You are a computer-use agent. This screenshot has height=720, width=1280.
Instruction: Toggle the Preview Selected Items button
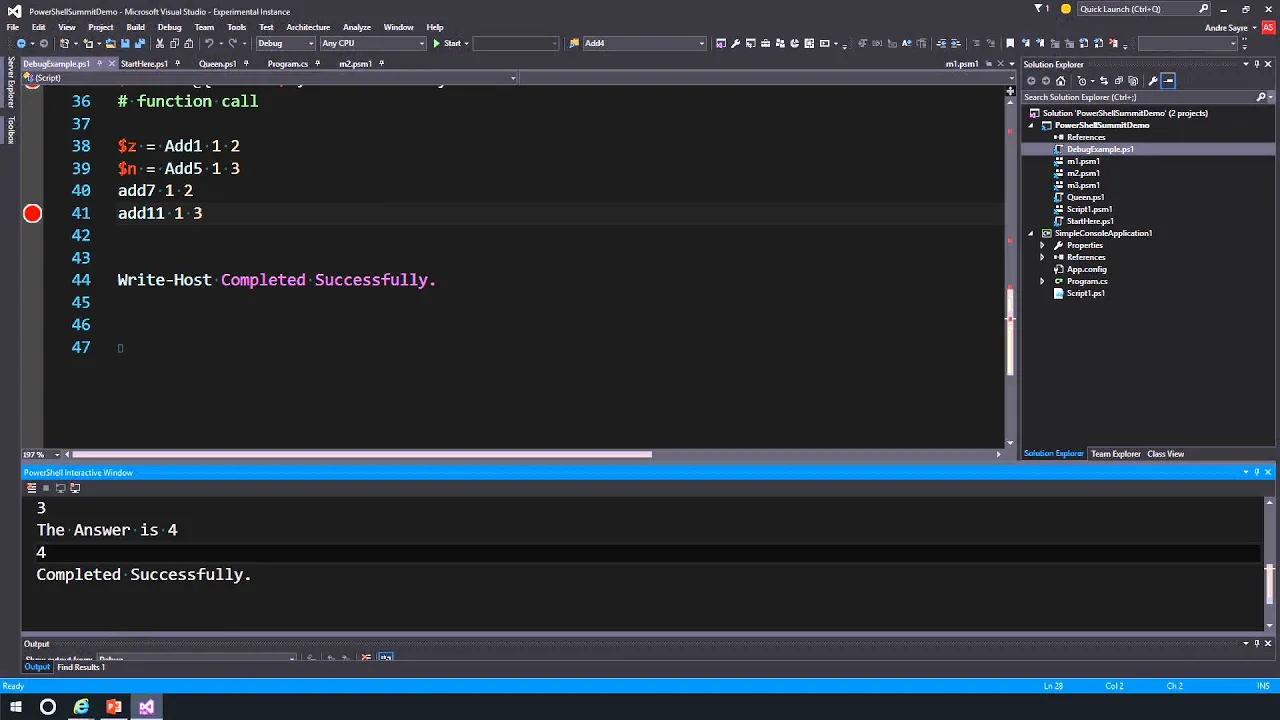tap(1167, 81)
